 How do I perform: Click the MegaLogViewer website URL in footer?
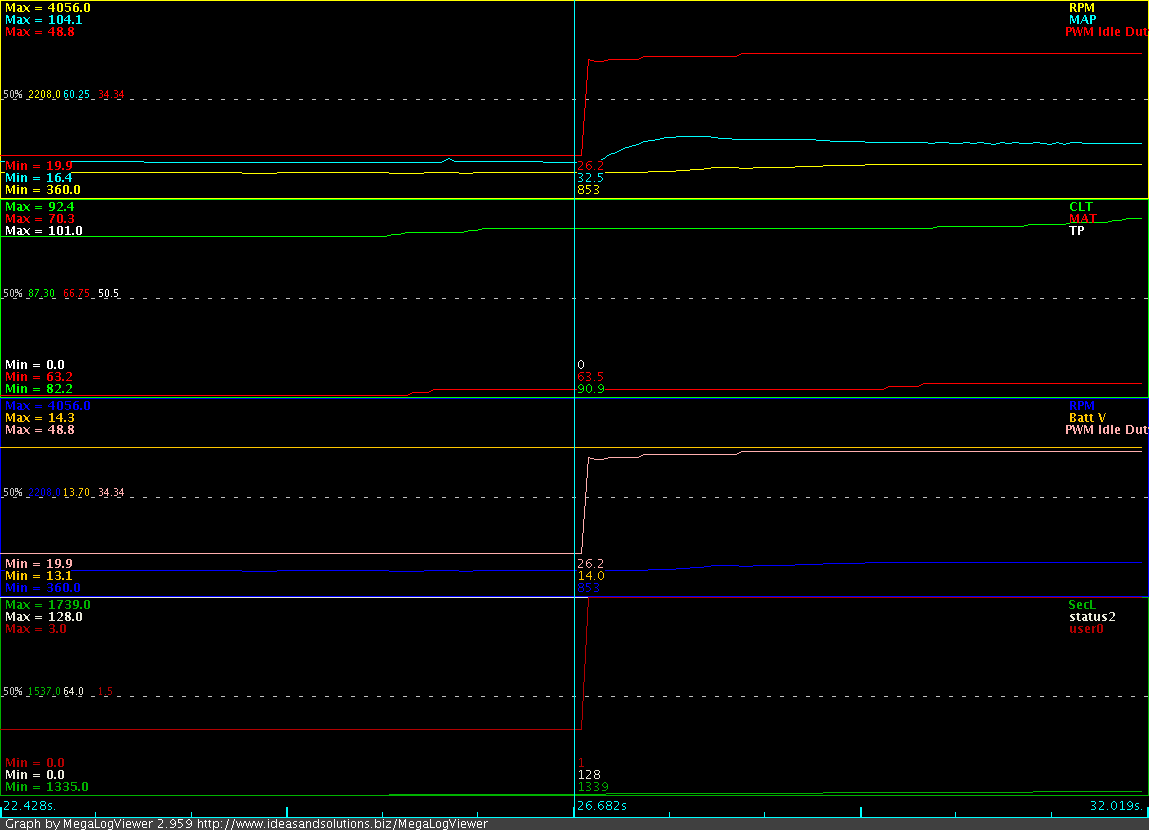(342, 824)
